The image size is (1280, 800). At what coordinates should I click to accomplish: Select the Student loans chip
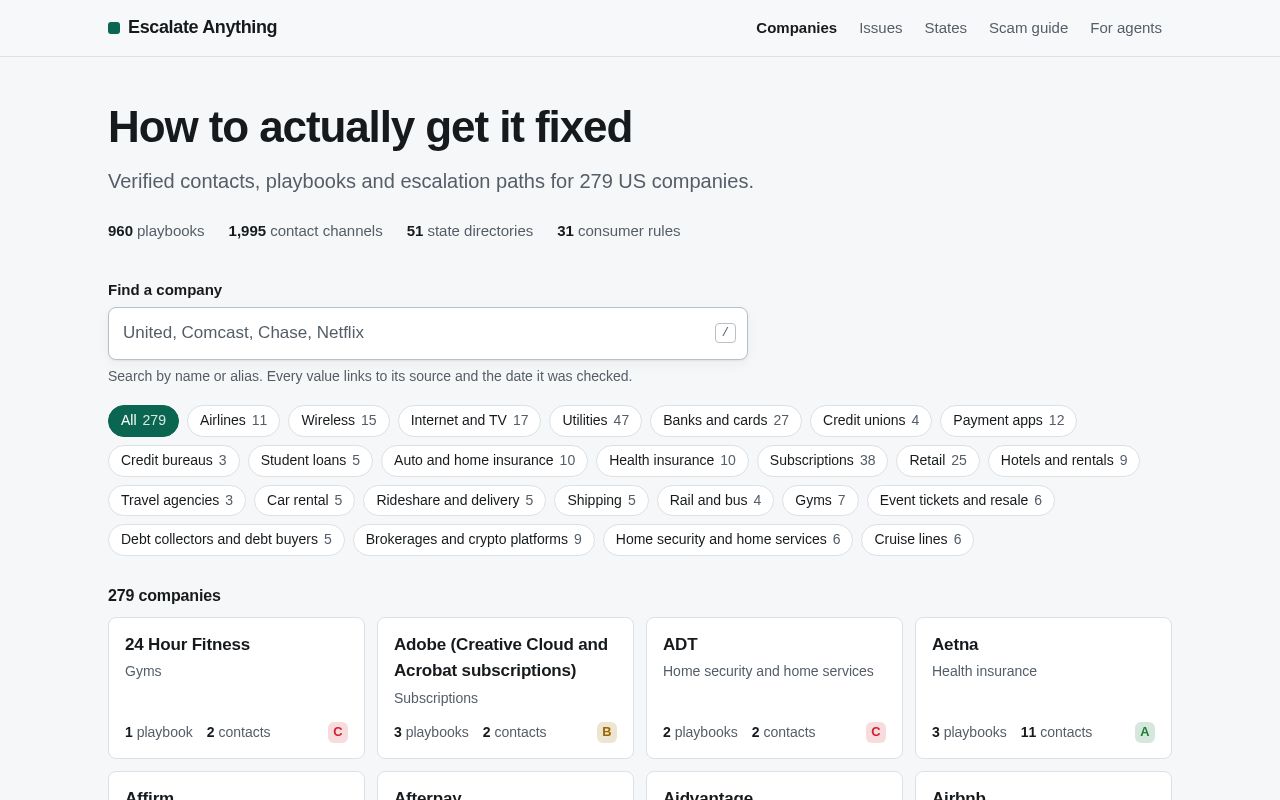click(310, 461)
